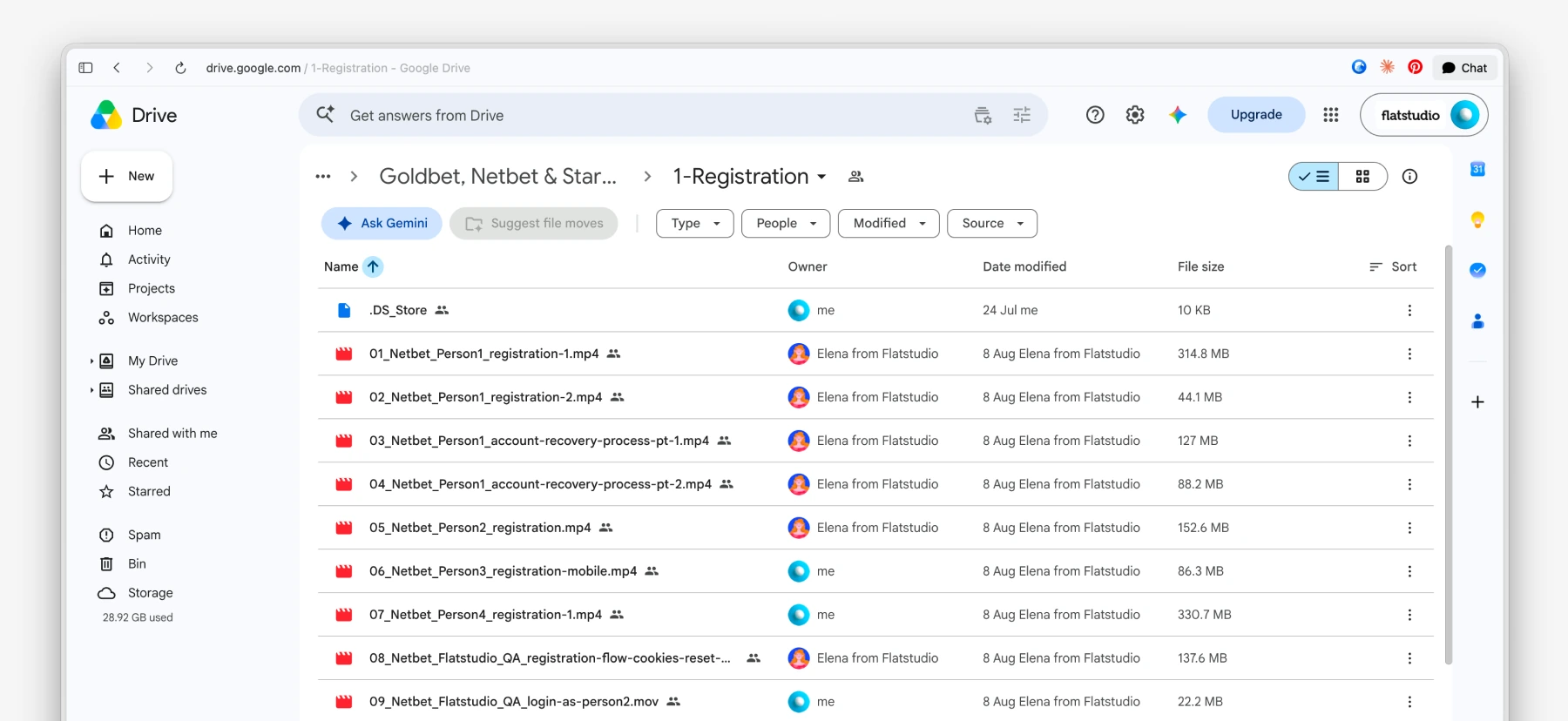Show hidden breadcrumb folders ellipsis

(323, 177)
